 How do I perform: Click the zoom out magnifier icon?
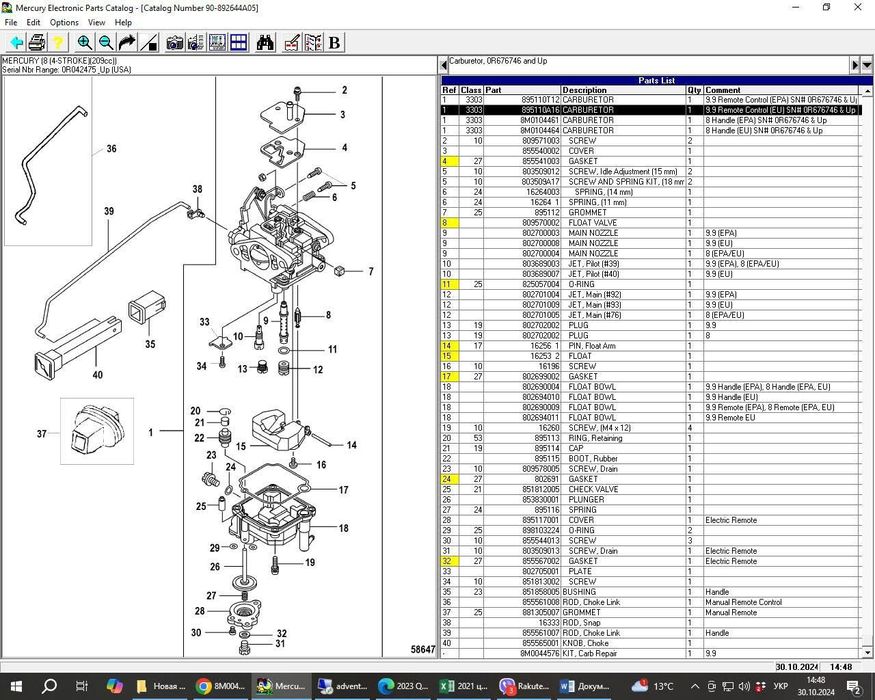click(x=106, y=42)
